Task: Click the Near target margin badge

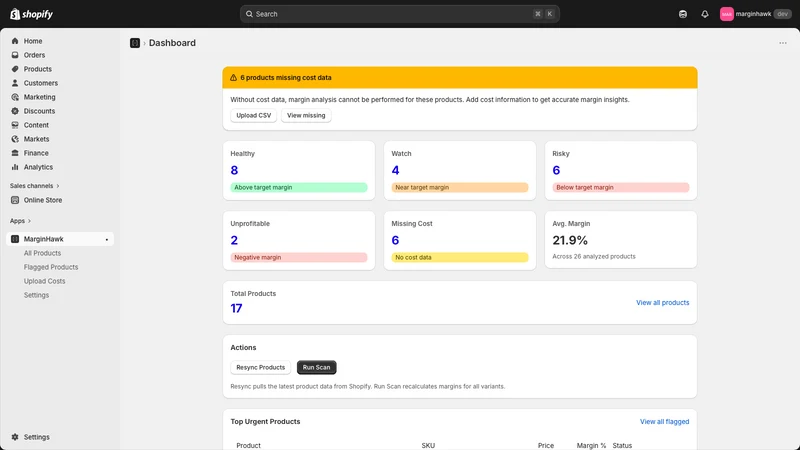Action: (460, 187)
